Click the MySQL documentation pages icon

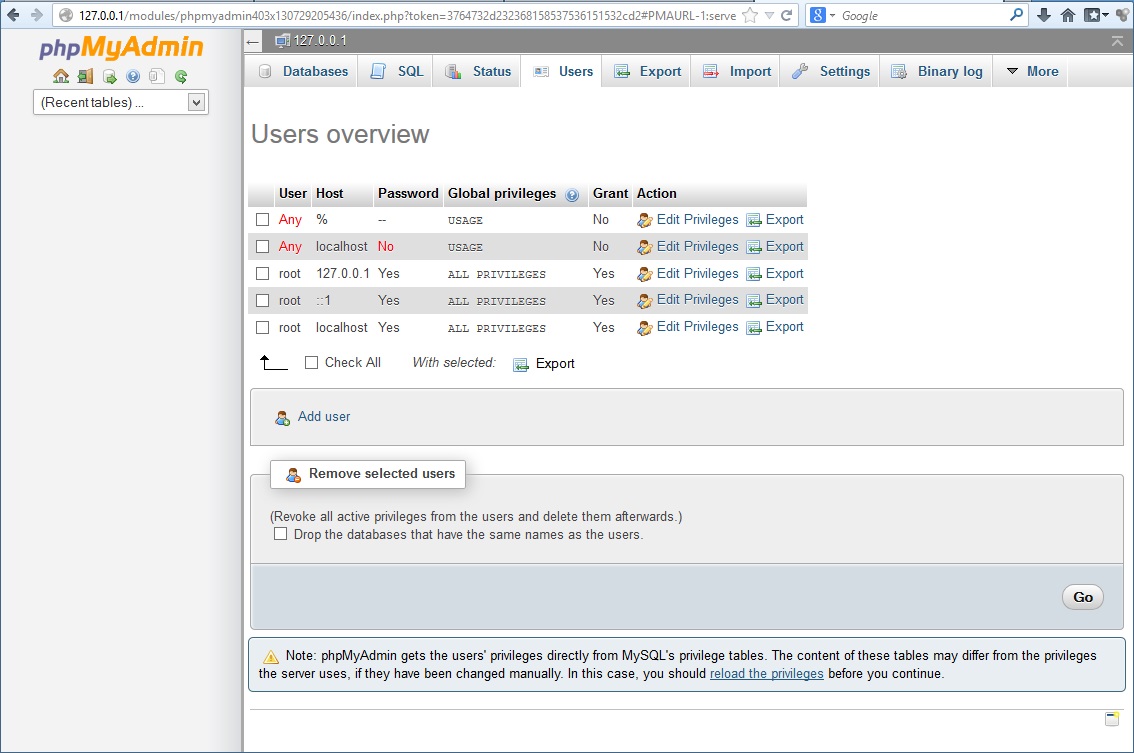[x=157, y=77]
